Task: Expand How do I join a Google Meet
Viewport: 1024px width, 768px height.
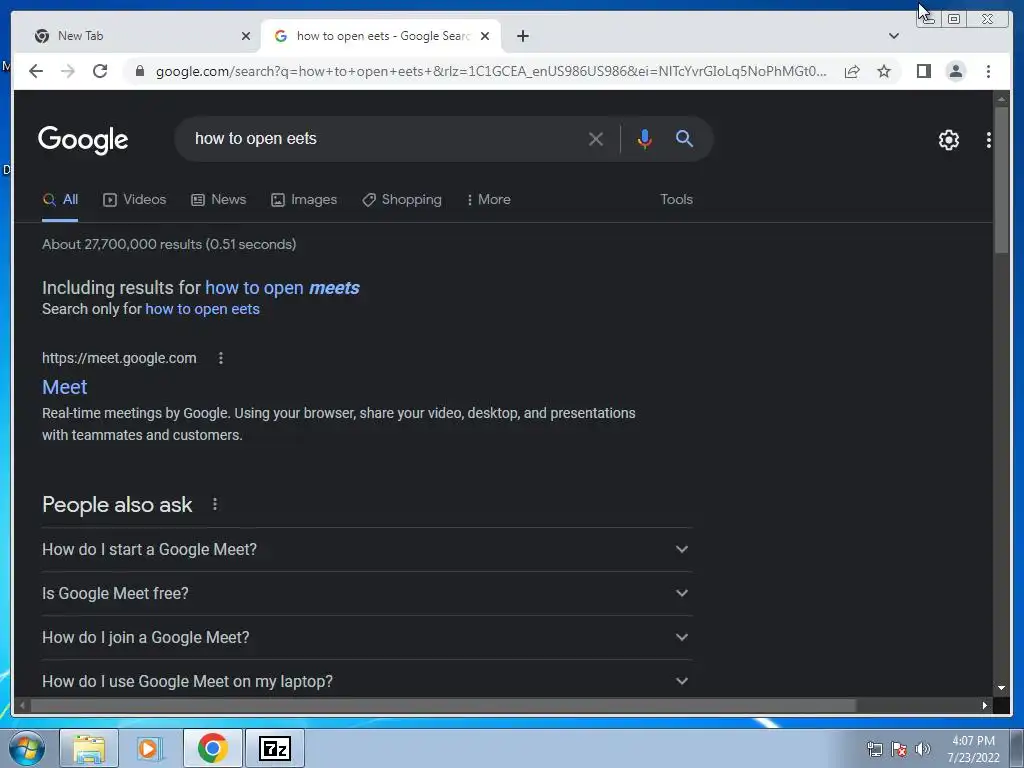Action: coord(366,637)
